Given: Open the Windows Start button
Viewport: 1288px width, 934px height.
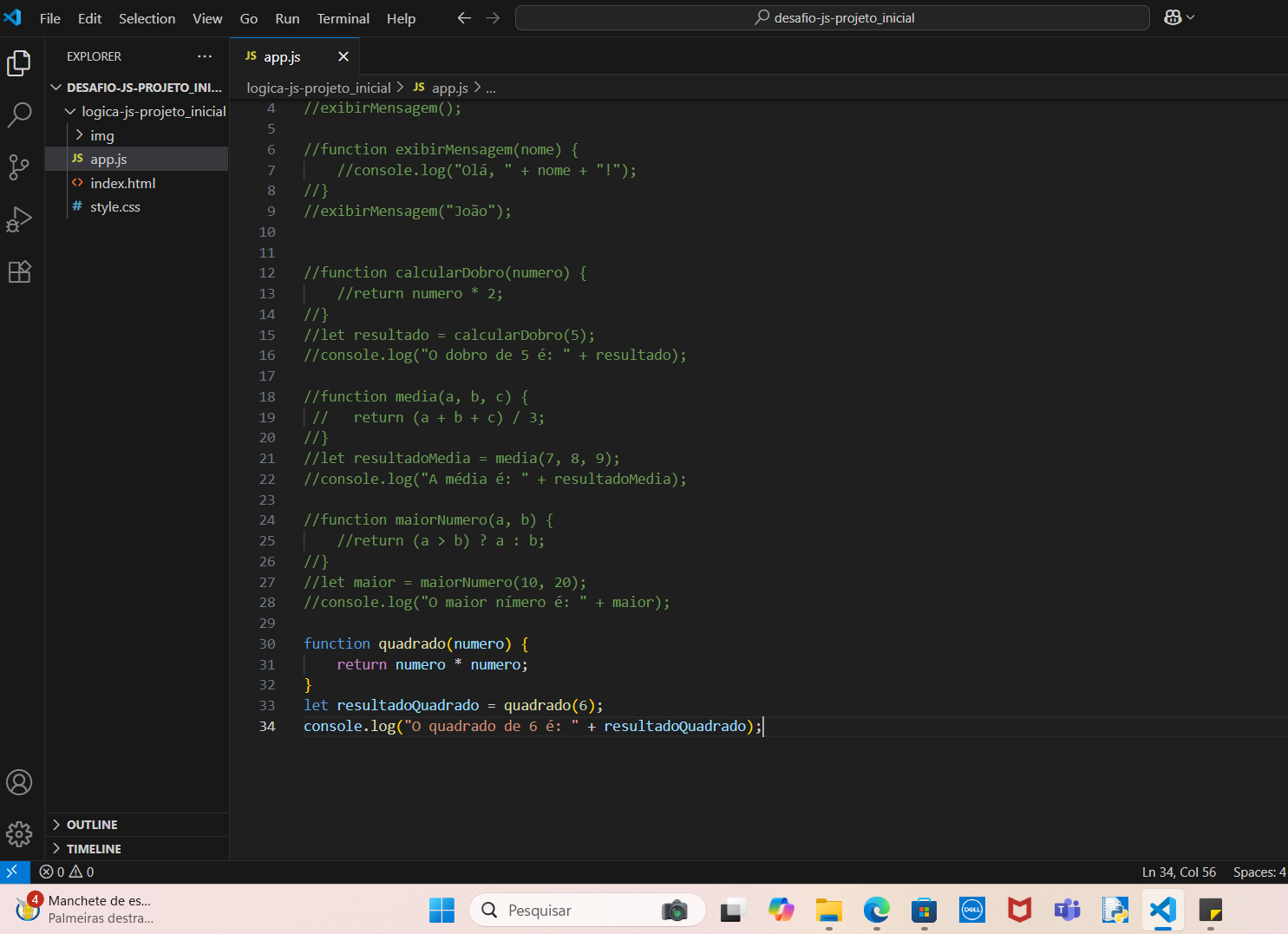Looking at the screenshot, I should (442, 911).
